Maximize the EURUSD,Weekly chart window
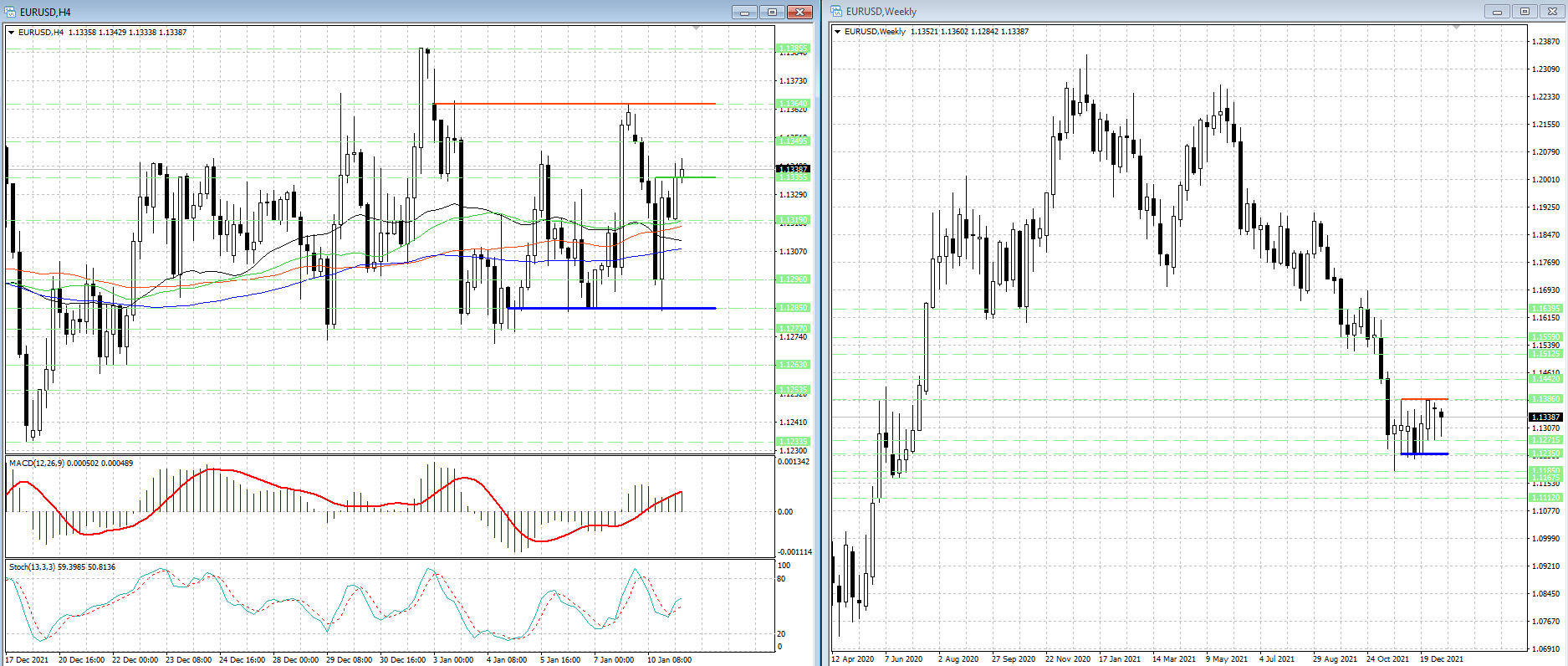Screen dimensions: 1568x666 (1525, 12)
